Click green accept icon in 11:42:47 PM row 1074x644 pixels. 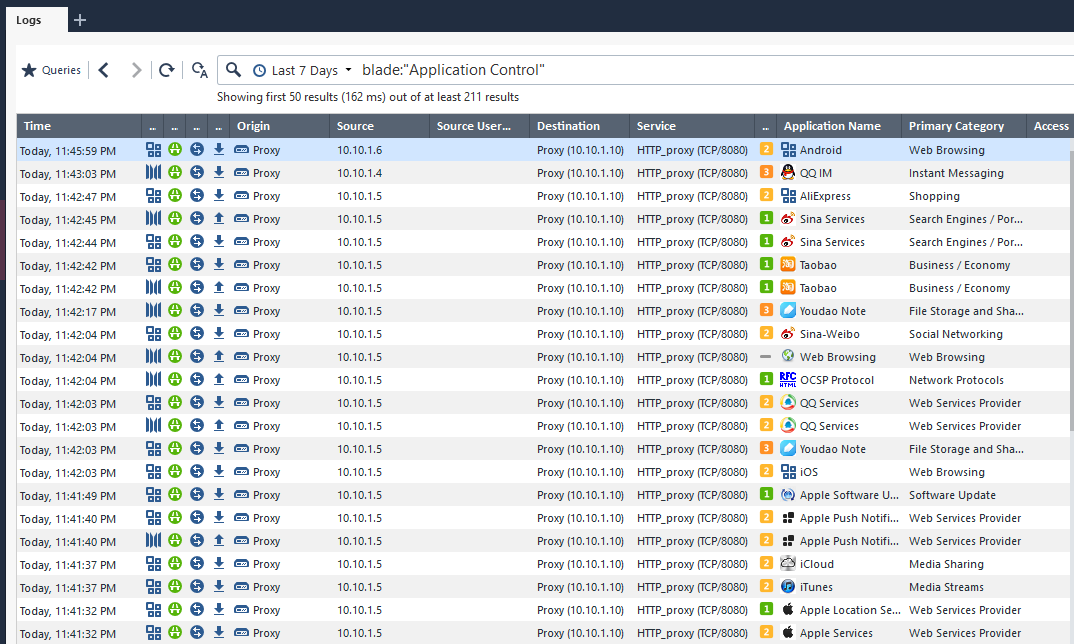pos(175,195)
